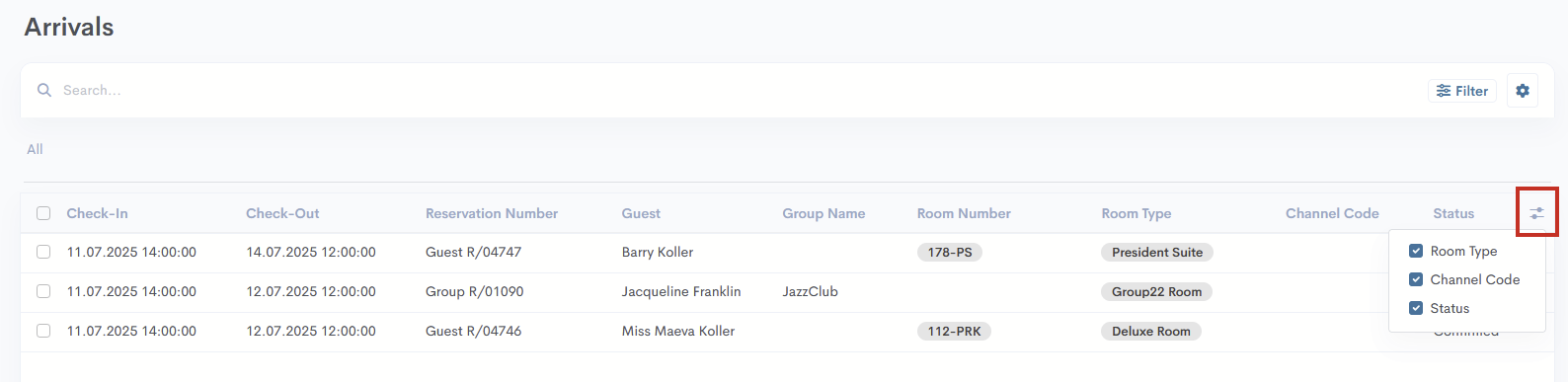
Task: Sort by Reservation Number column header
Action: 492,213
